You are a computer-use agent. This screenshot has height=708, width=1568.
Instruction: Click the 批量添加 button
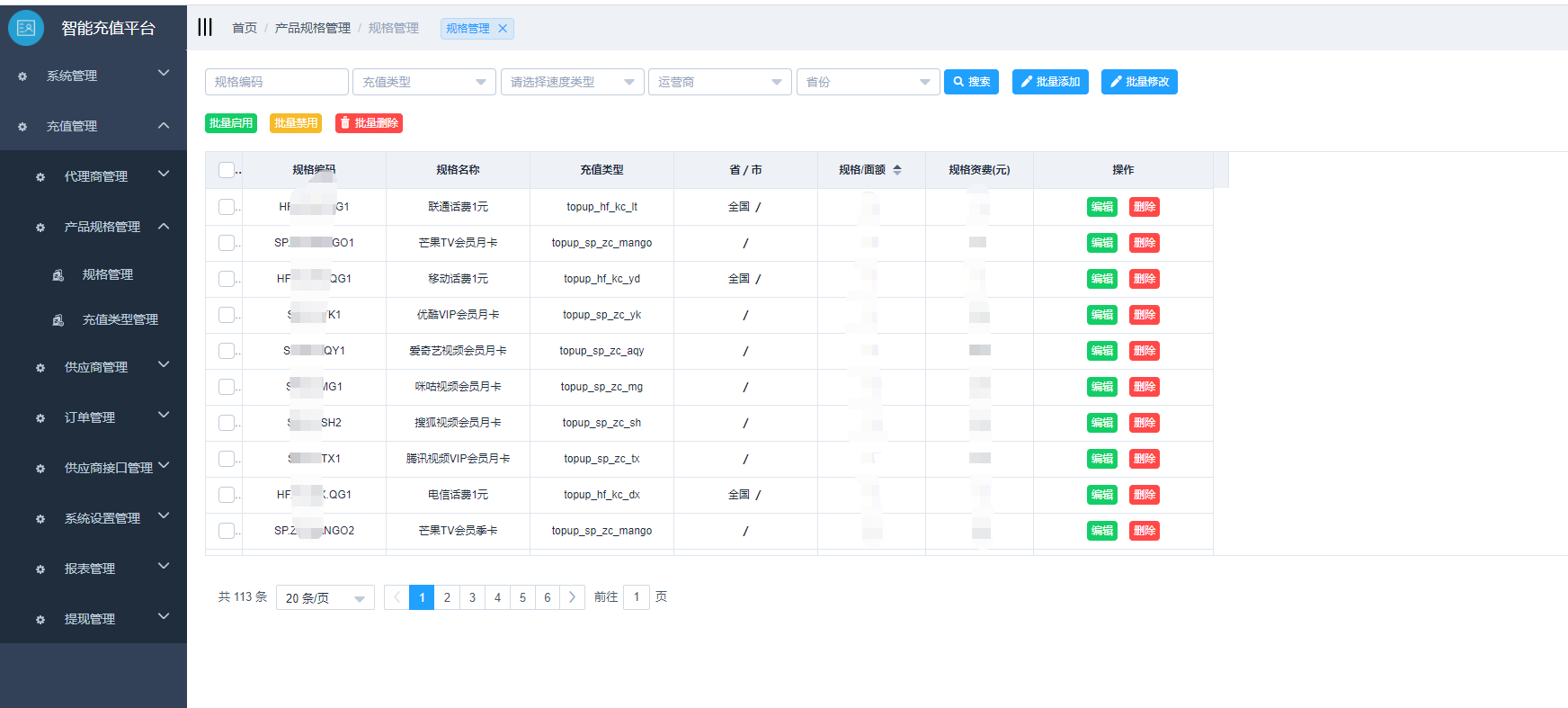(1050, 82)
